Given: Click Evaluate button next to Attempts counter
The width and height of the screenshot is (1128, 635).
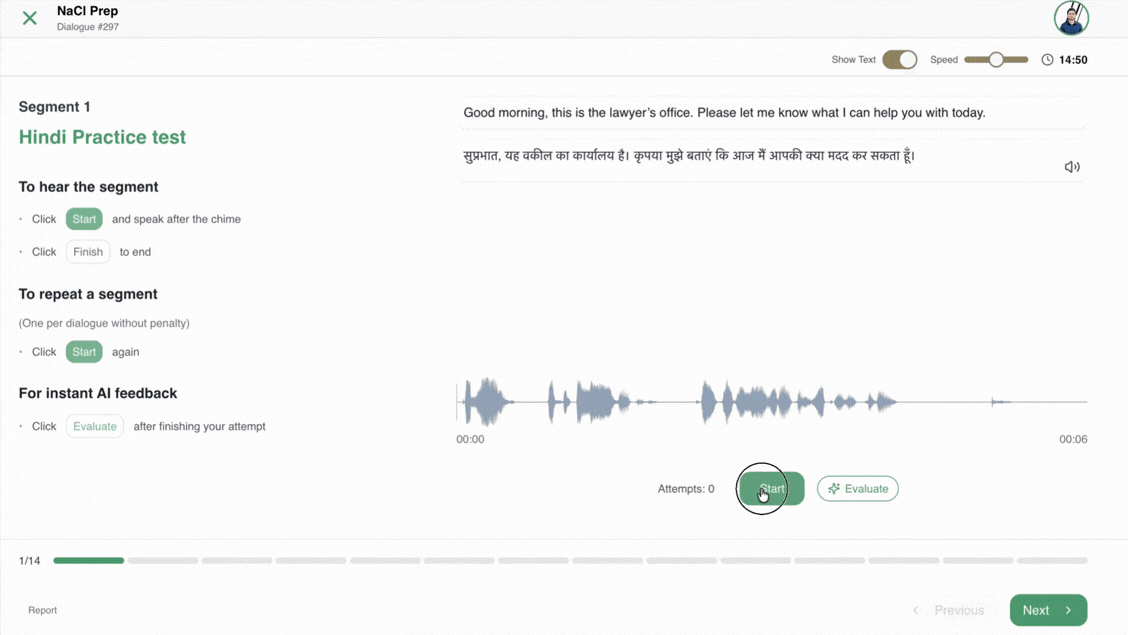Looking at the screenshot, I should click(x=857, y=489).
